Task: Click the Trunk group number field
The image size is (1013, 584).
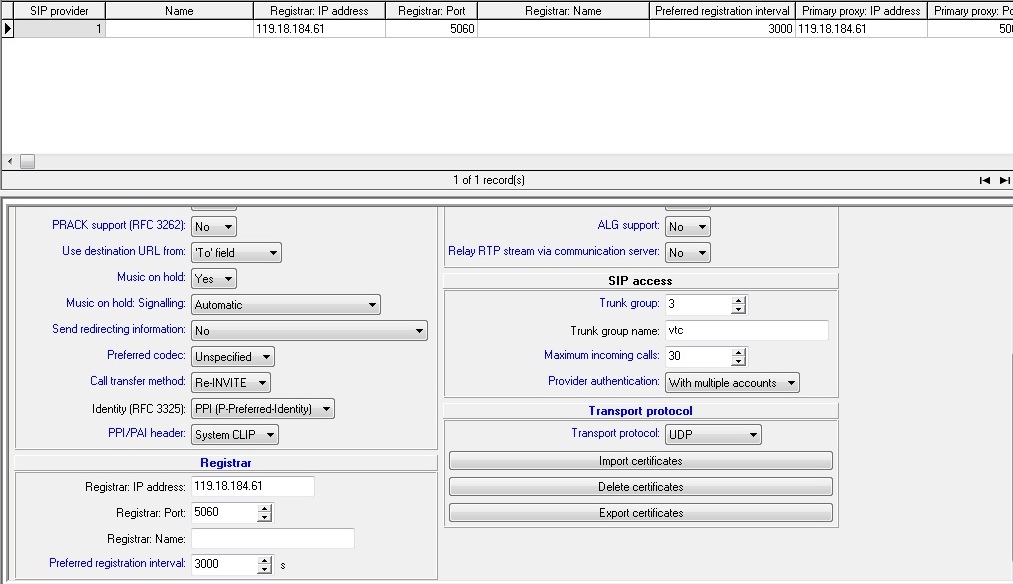Action: coord(698,304)
